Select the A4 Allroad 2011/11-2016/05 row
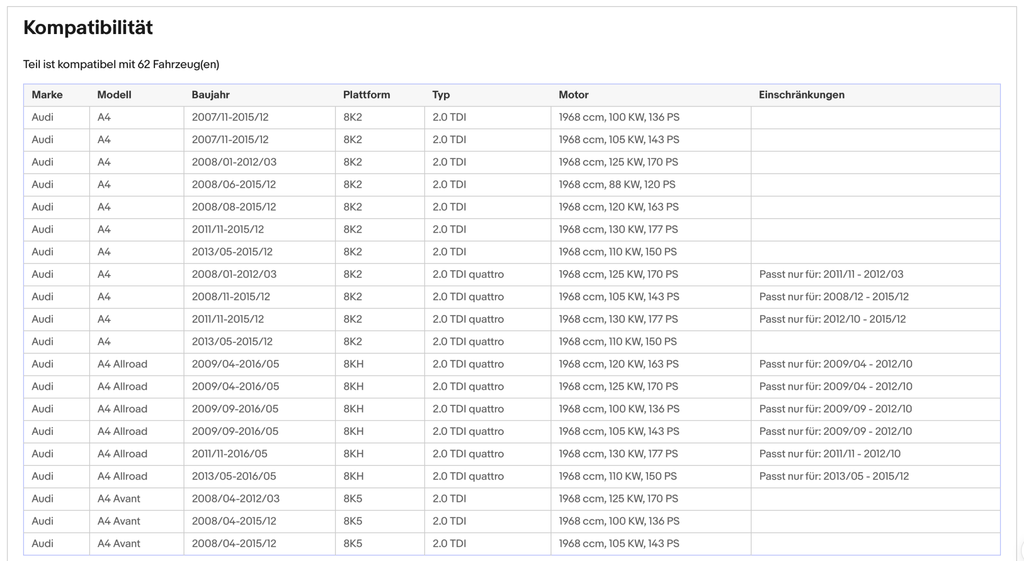Viewport: 1024px width, 561px height. pyautogui.click(x=512, y=454)
